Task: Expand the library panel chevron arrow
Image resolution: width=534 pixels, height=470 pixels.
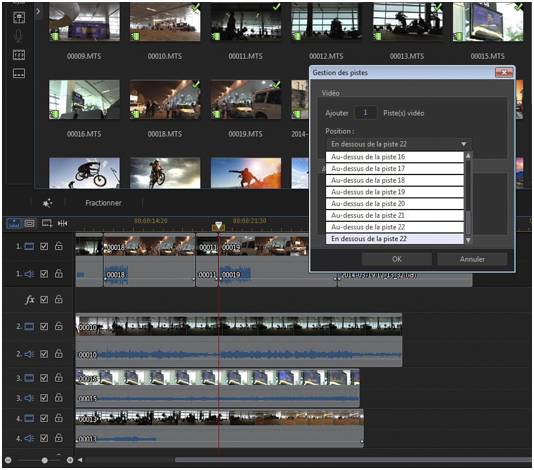Action: coord(38,11)
